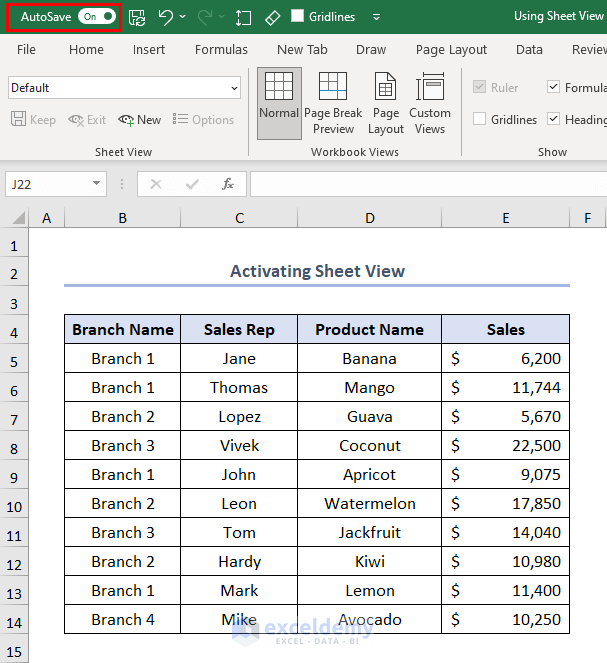Viewport: 607px width, 663px height.
Task: Toggle Gridlines checkbox in the quick access toolbar
Action: pyautogui.click(x=298, y=17)
